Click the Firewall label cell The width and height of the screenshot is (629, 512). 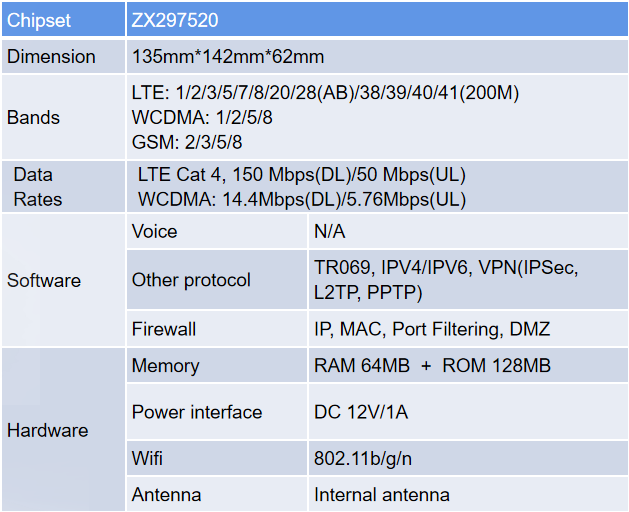pos(217,329)
